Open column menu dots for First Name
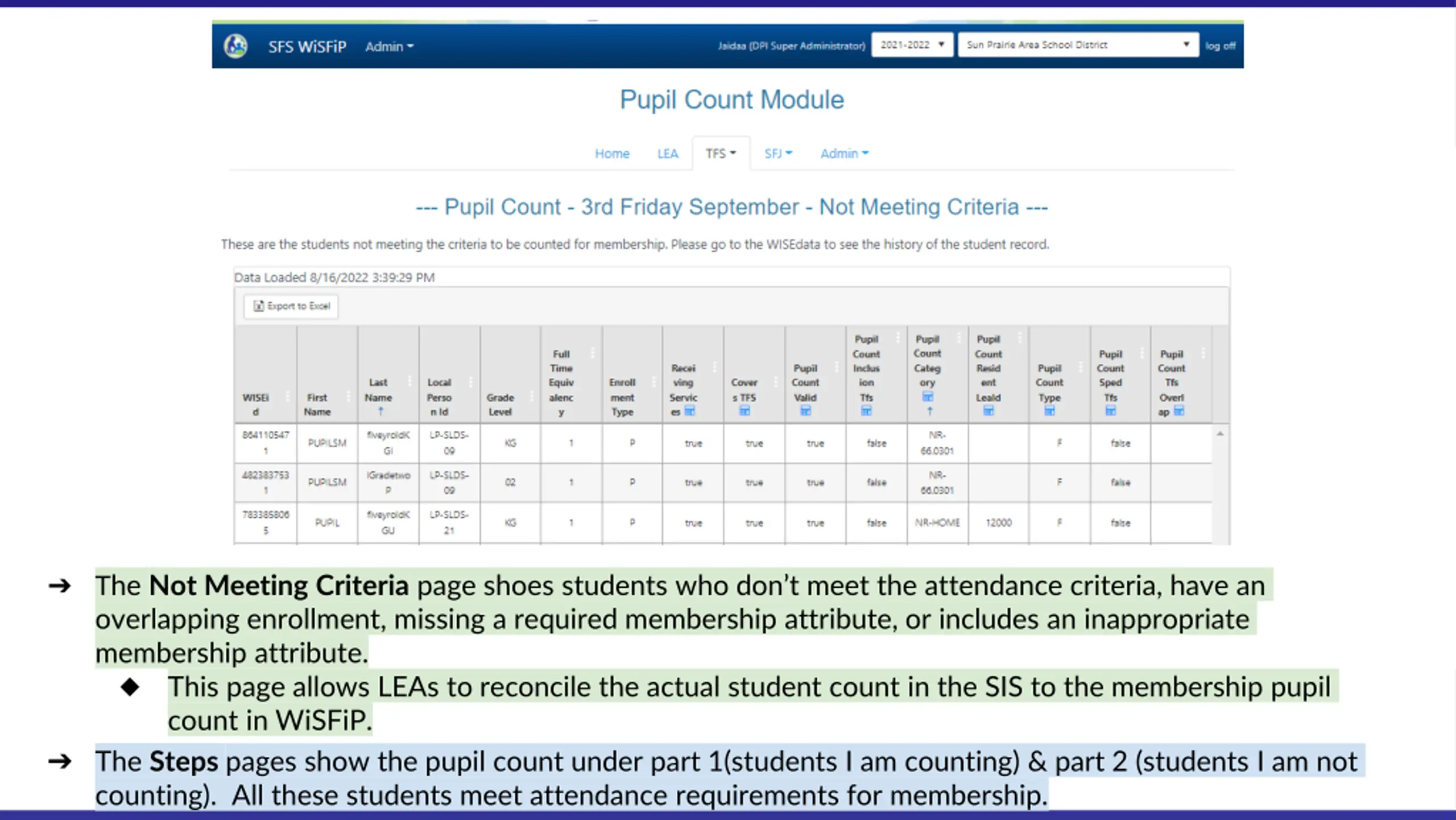The width and height of the screenshot is (1456, 820). (x=348, y=396)
